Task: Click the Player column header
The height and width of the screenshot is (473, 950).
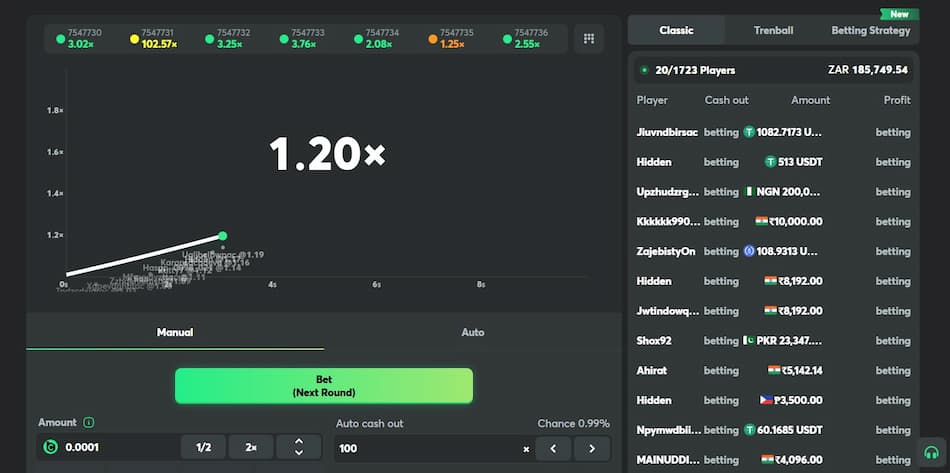Action: tap(652, 100)
